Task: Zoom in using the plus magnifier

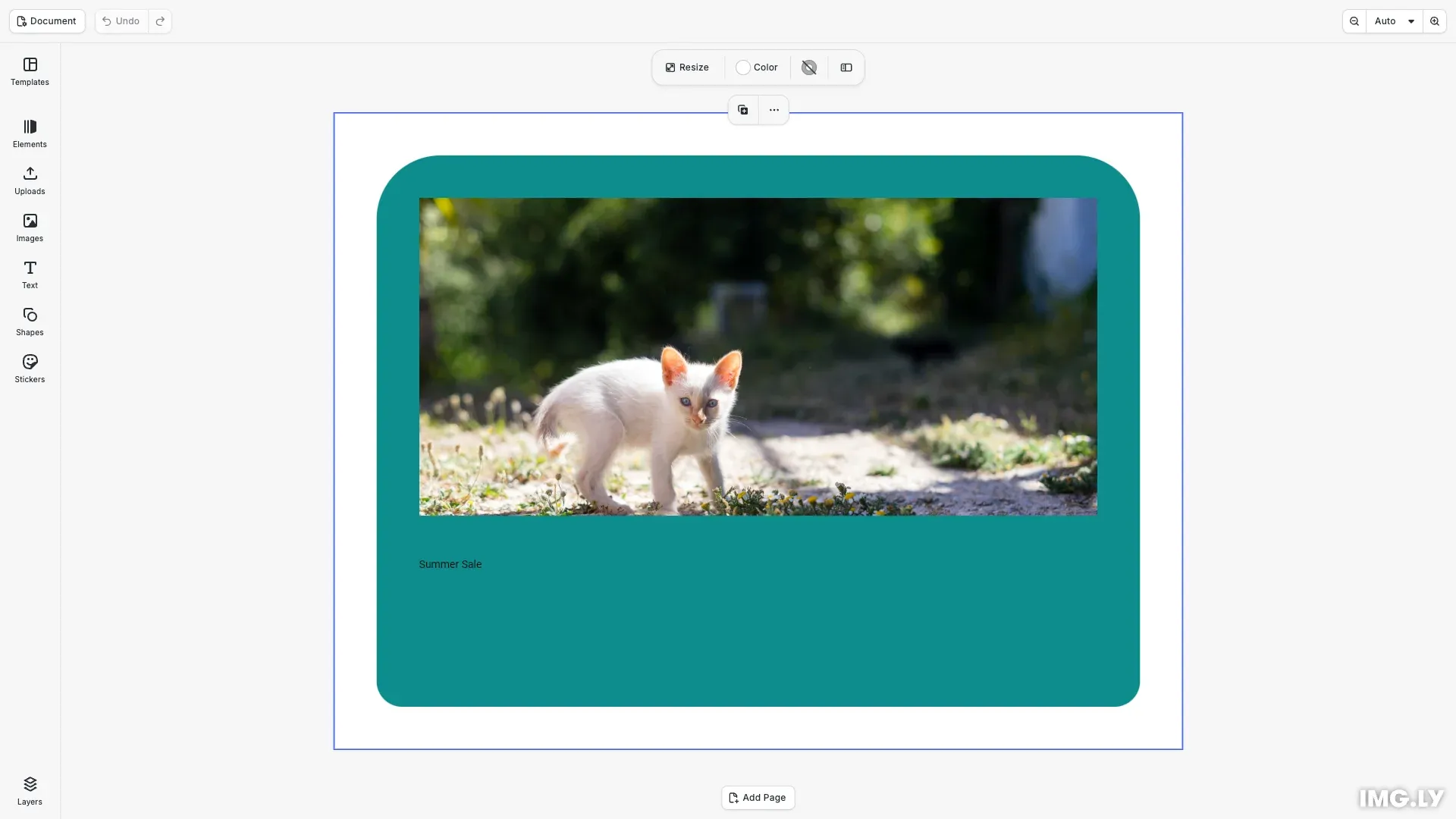Action: [x=1435, y=21]
